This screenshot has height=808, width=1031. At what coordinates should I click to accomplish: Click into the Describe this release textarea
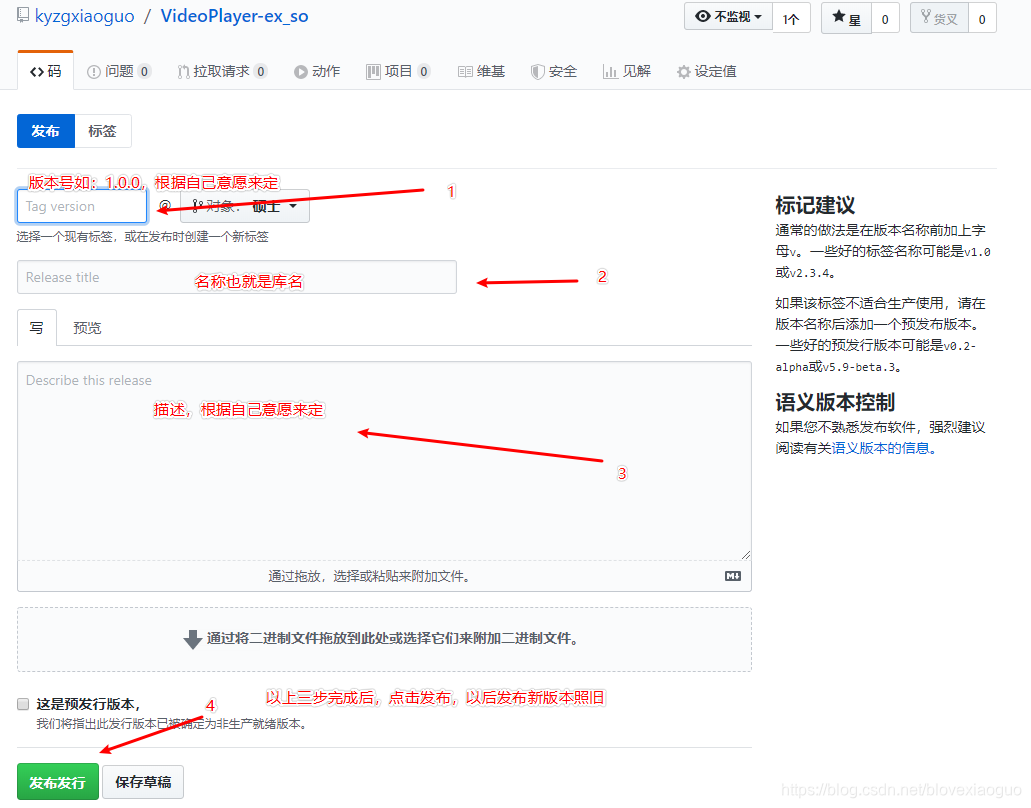pos(384,460)
